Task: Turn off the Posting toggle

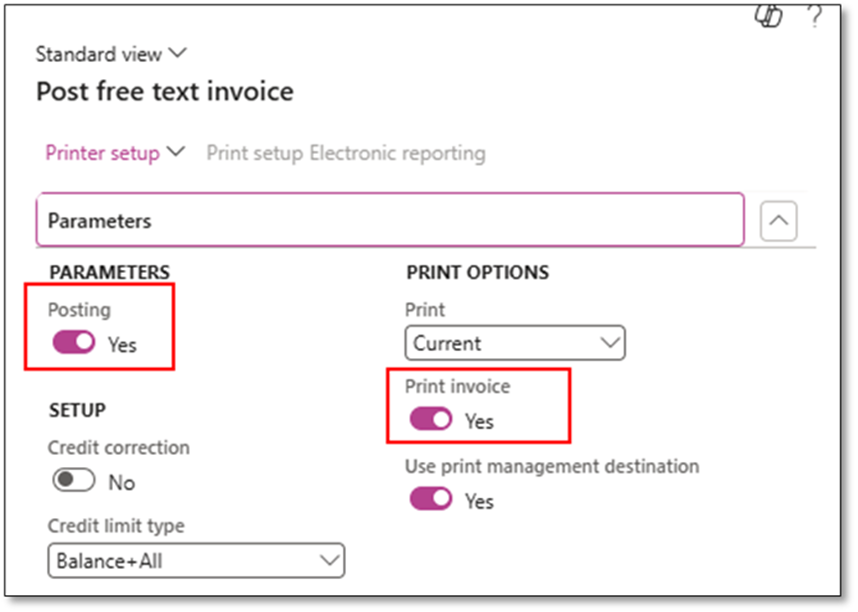Action: click(x=74, y=344)
